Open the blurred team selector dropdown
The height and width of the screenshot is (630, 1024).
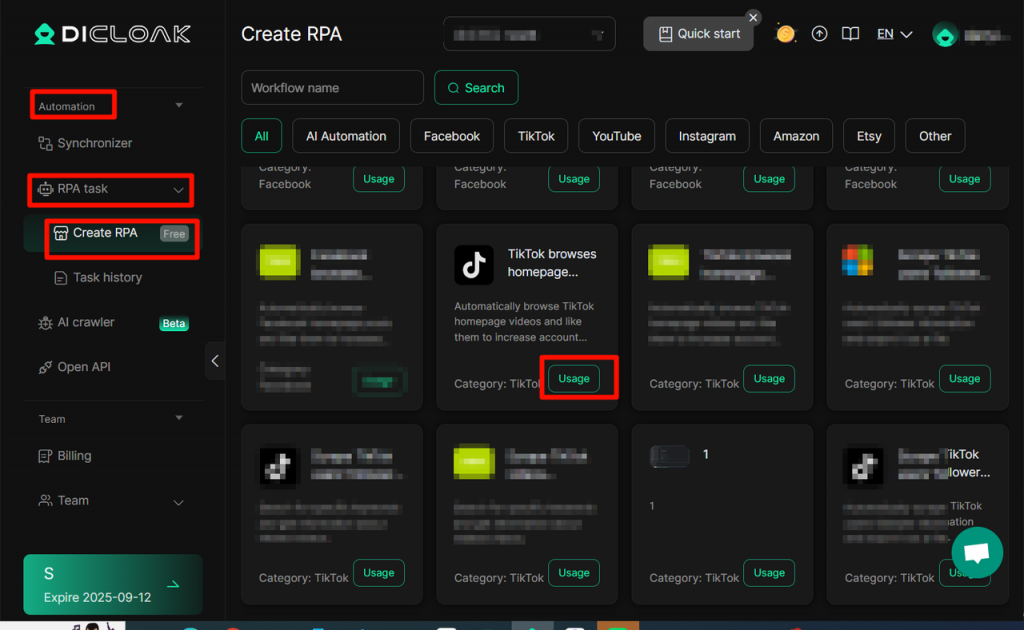[x=529, y=34]
